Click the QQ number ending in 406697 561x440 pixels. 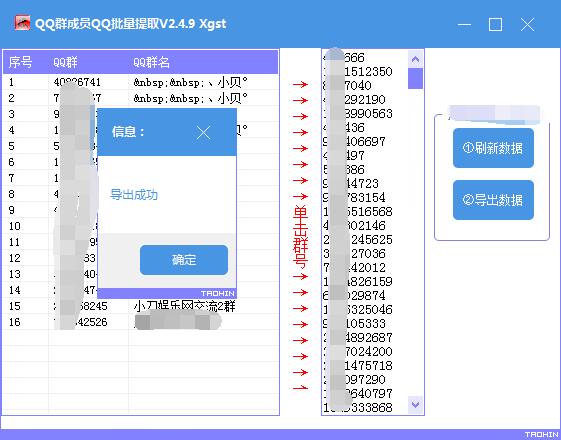click(354, 141)
